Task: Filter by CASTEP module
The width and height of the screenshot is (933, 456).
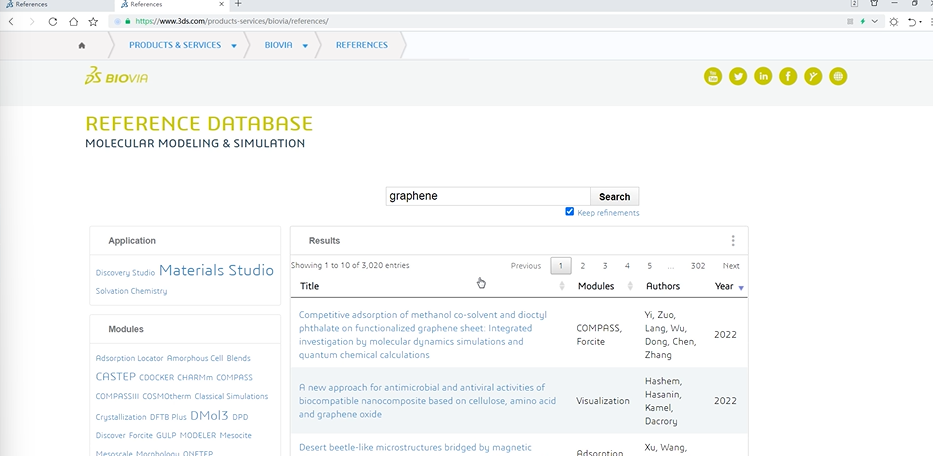Action: [115, 376]
